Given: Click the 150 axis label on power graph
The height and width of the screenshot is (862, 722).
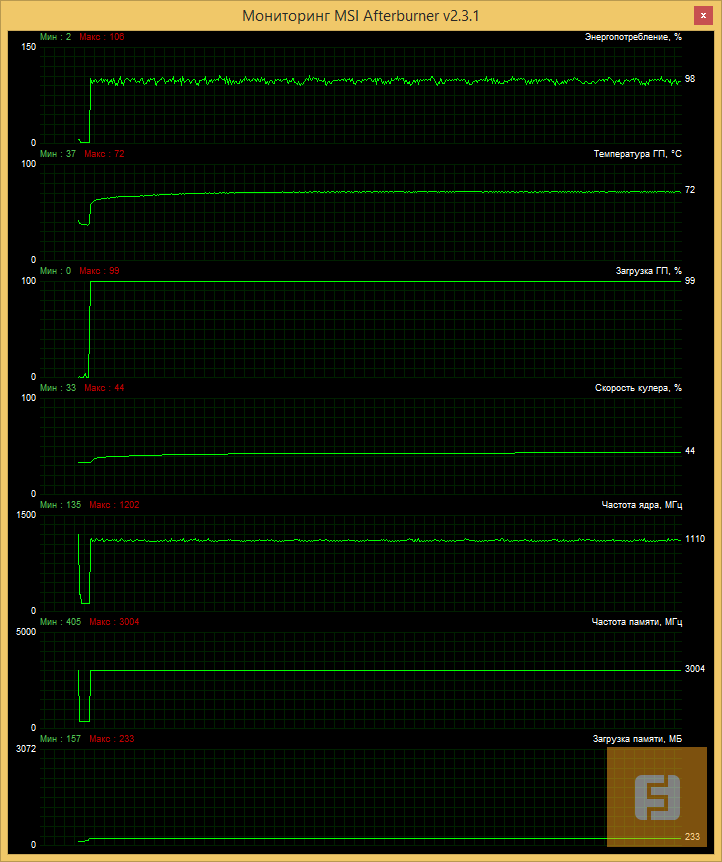Looking at the screenshot, I should tap(29, 47).
